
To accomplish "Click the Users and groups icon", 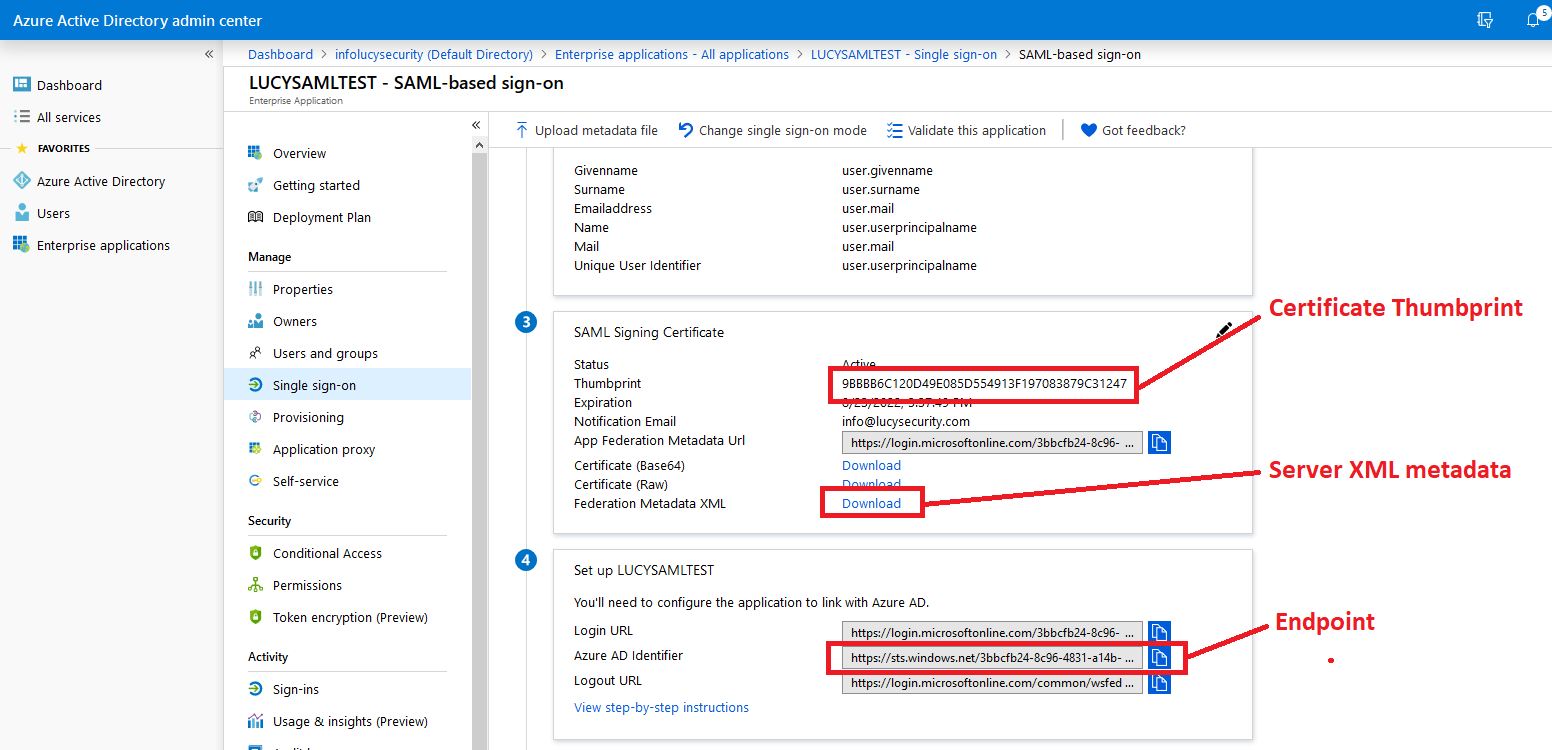I will [255, 353].
